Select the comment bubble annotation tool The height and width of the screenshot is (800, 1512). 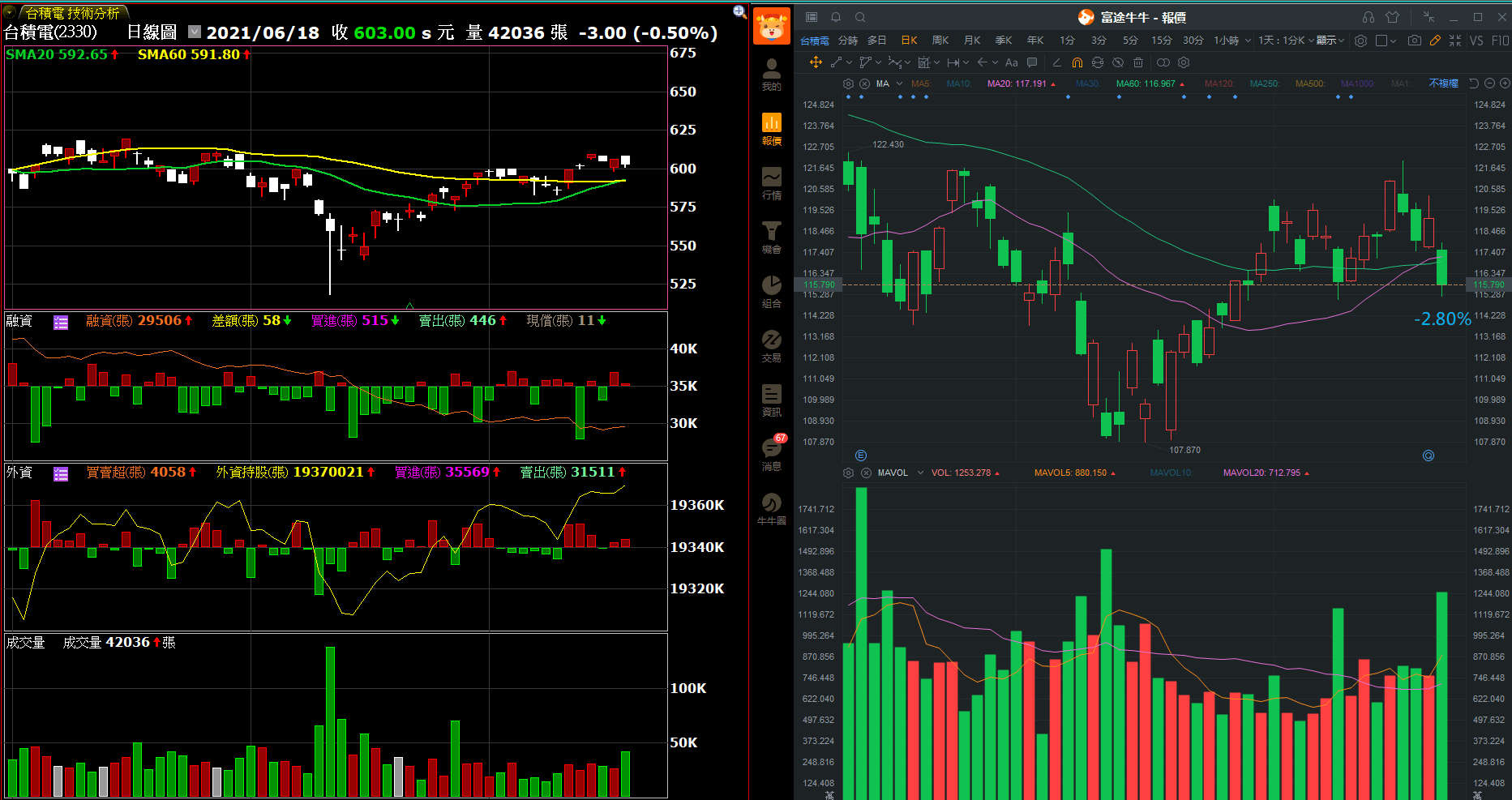(1032, 62)
